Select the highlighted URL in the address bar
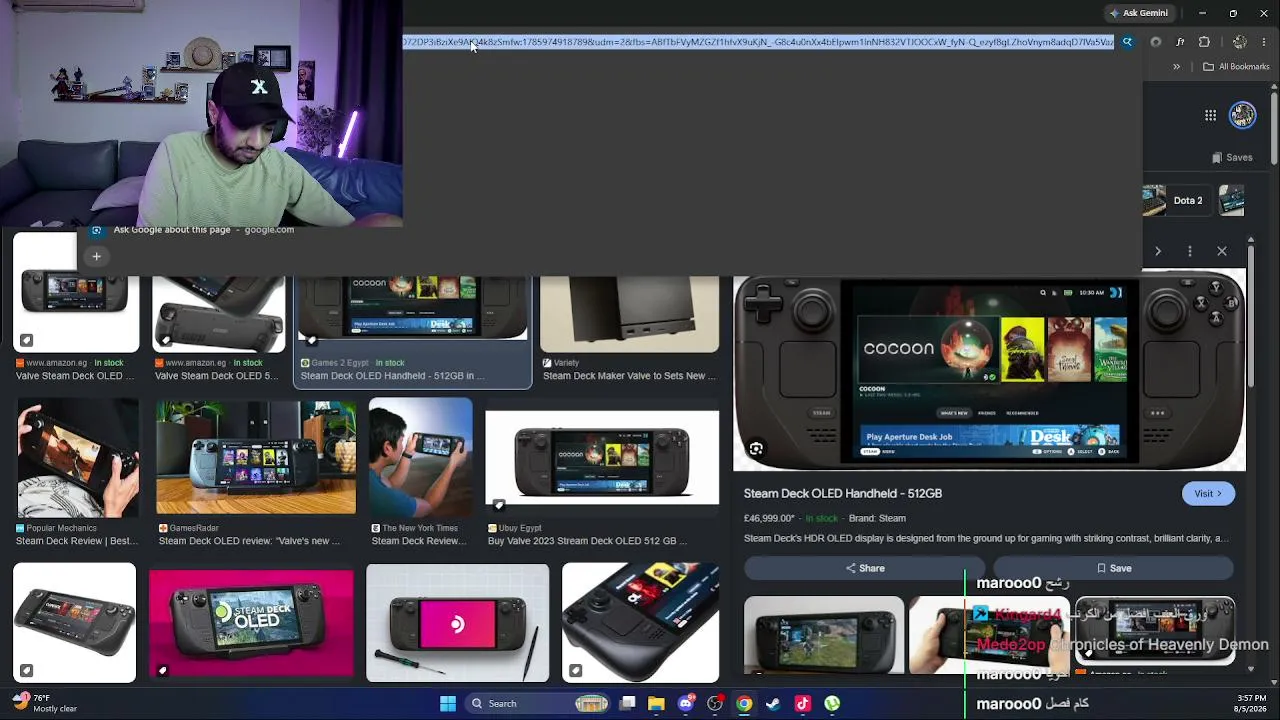Image resolution: width=1280 pixels, height=720 pixels. [x=758, y=42]
